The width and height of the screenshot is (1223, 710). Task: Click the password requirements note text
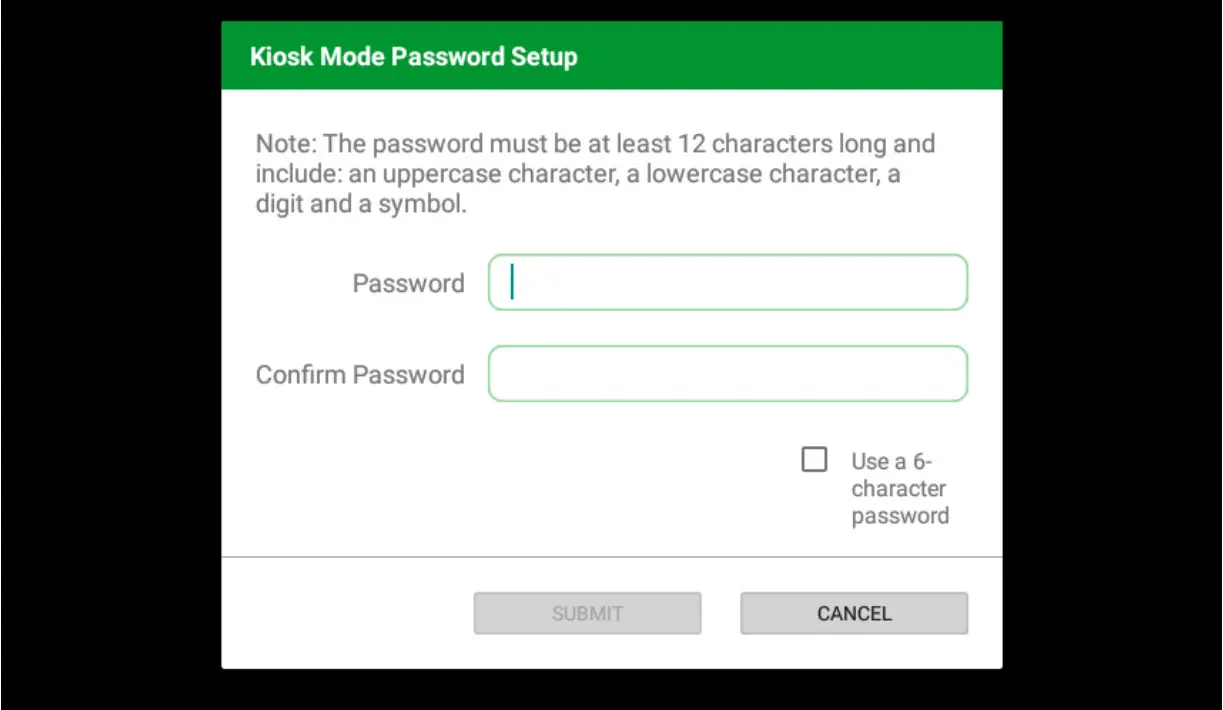click(595, 175)
